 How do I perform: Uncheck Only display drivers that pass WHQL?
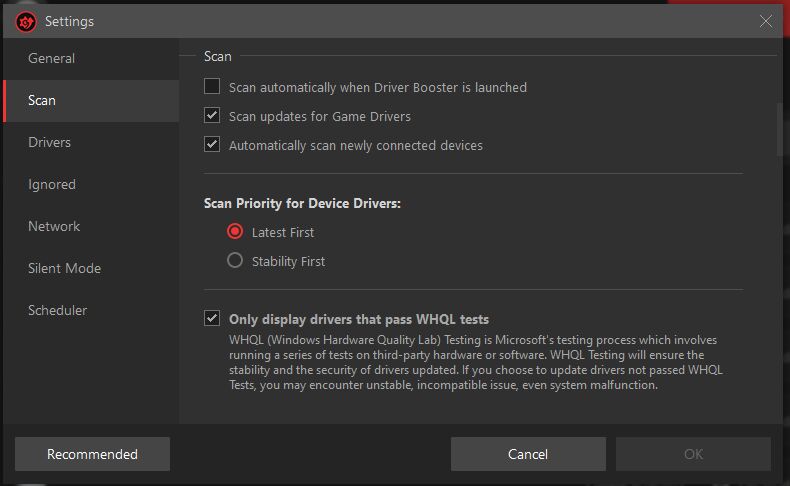pos(212,318)
